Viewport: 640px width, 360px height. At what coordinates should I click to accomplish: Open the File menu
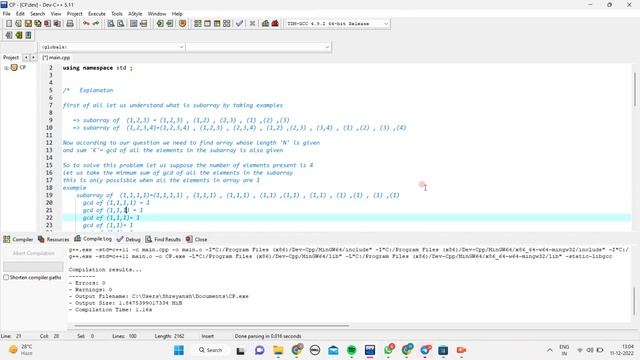point(7,14)
